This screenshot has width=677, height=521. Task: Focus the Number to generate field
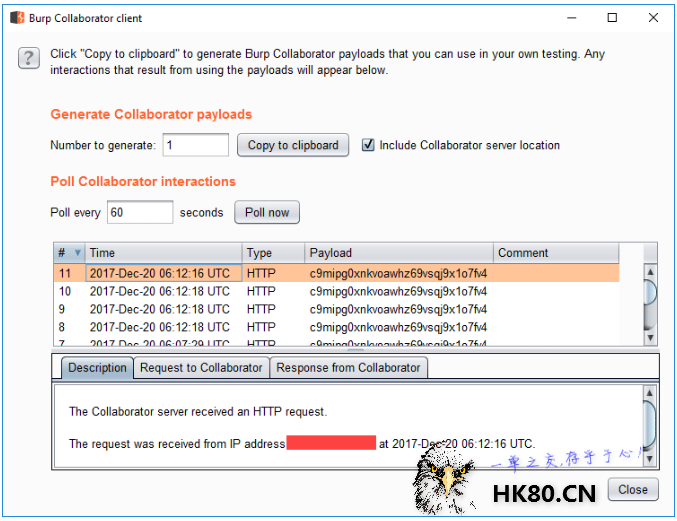click(x=196, y=145)
